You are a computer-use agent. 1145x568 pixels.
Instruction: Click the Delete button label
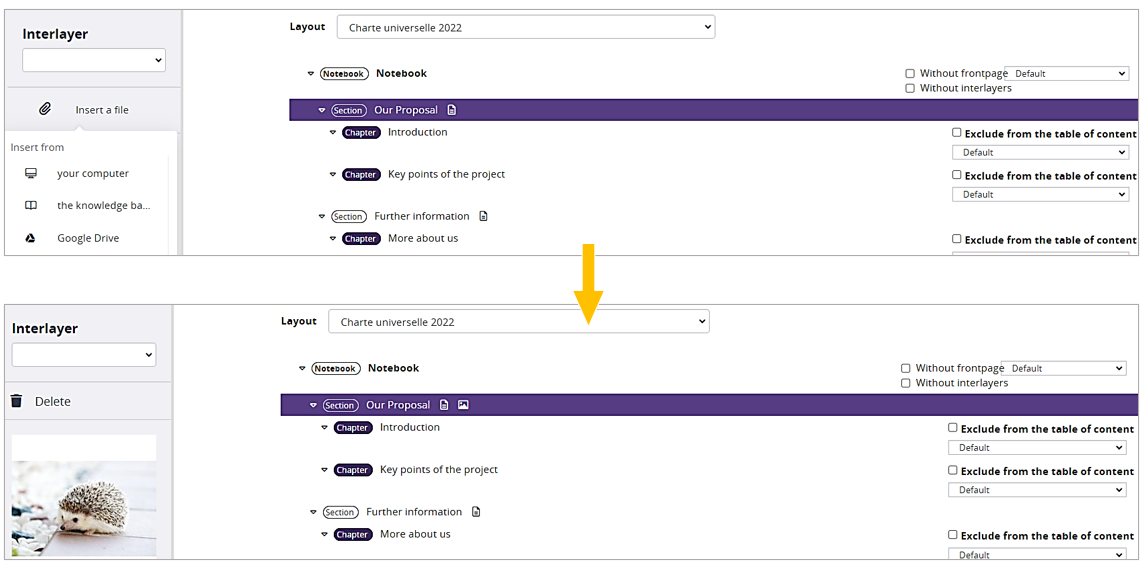[x=53, y=401]
